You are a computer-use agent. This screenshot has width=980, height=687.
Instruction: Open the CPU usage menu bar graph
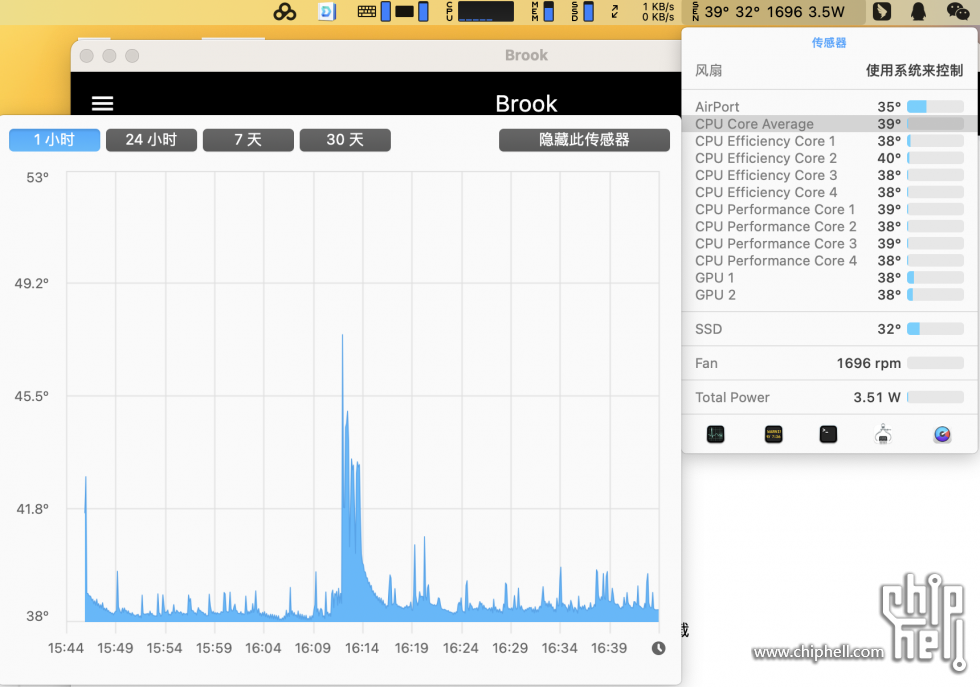[480, 11]
